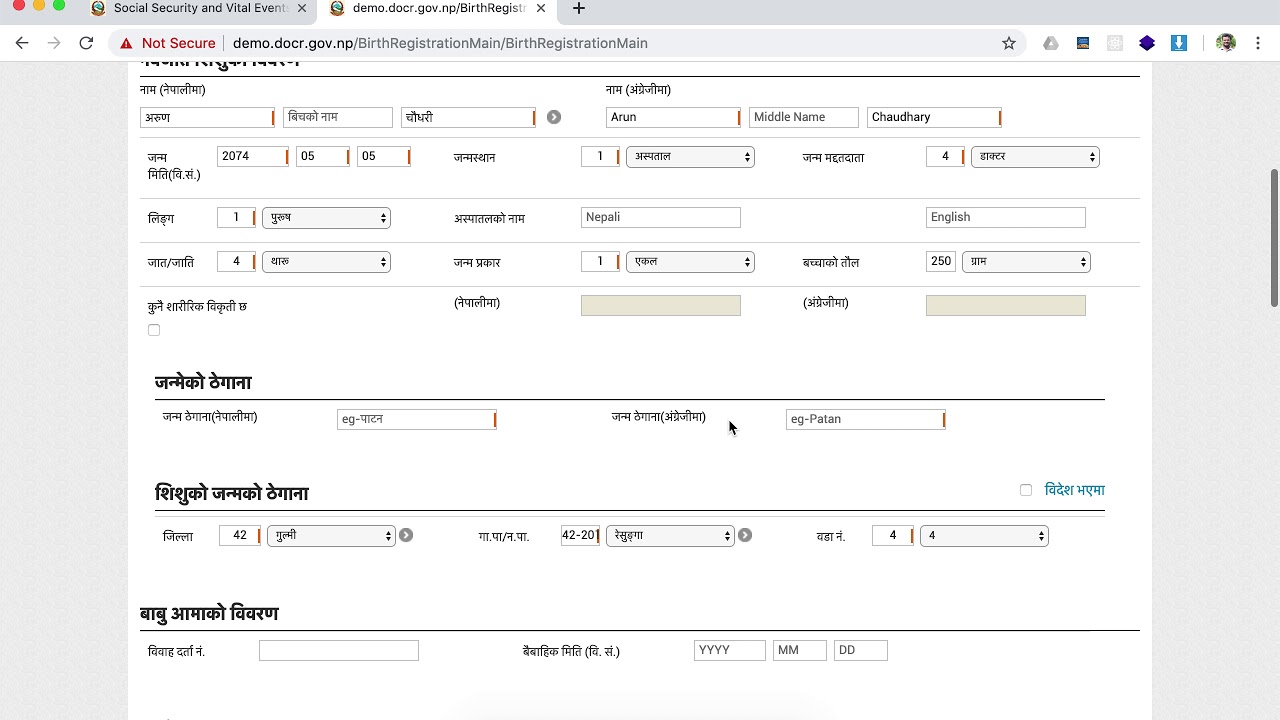Open जन्मस्थान dropdown showing अस्पताल
The width and height of the screenshot is (1280, 720).
[690, 157]
